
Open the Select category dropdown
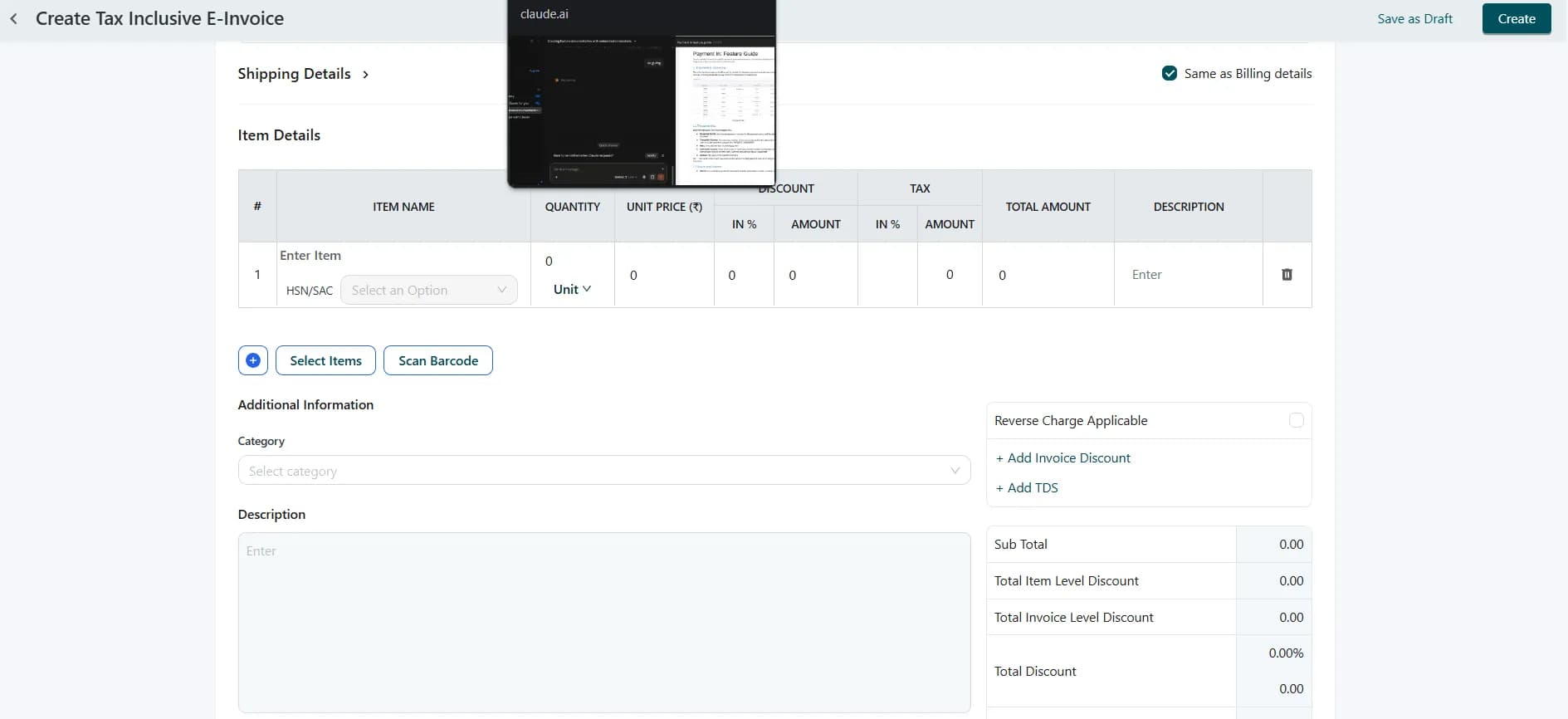click(604, 471)
